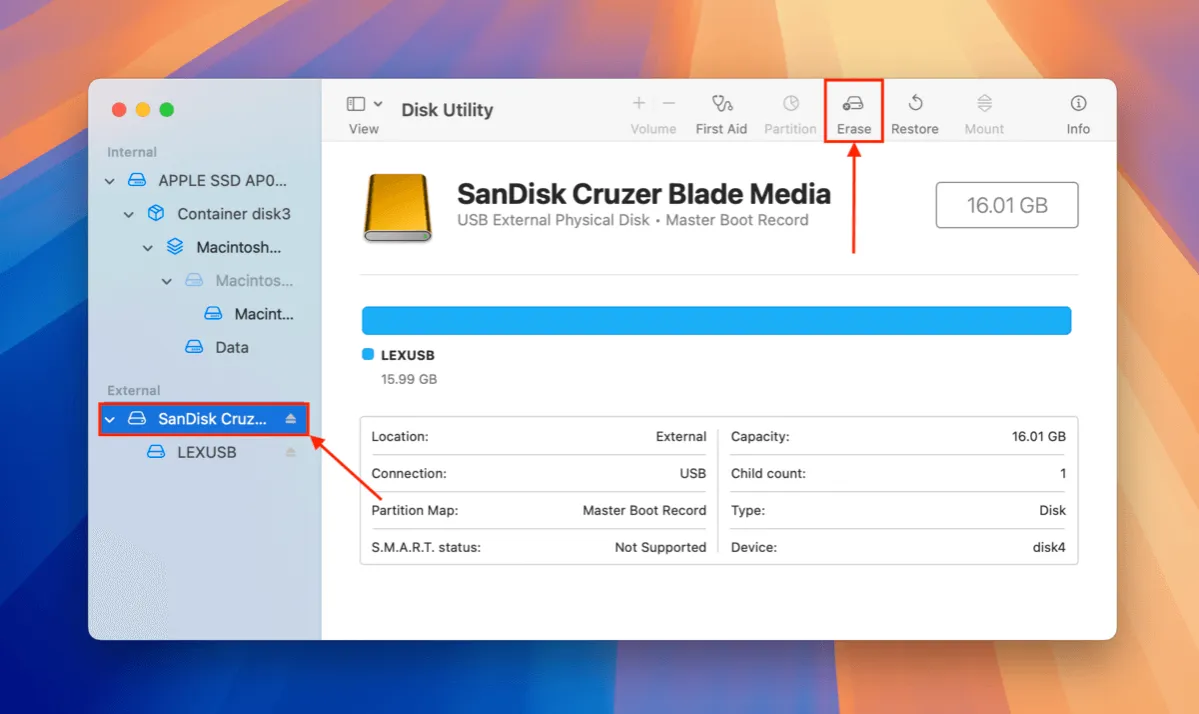Collapse Container disk3 in sidebar
Viewport: 1199px width, 714px height.
[x=129, y=214]
